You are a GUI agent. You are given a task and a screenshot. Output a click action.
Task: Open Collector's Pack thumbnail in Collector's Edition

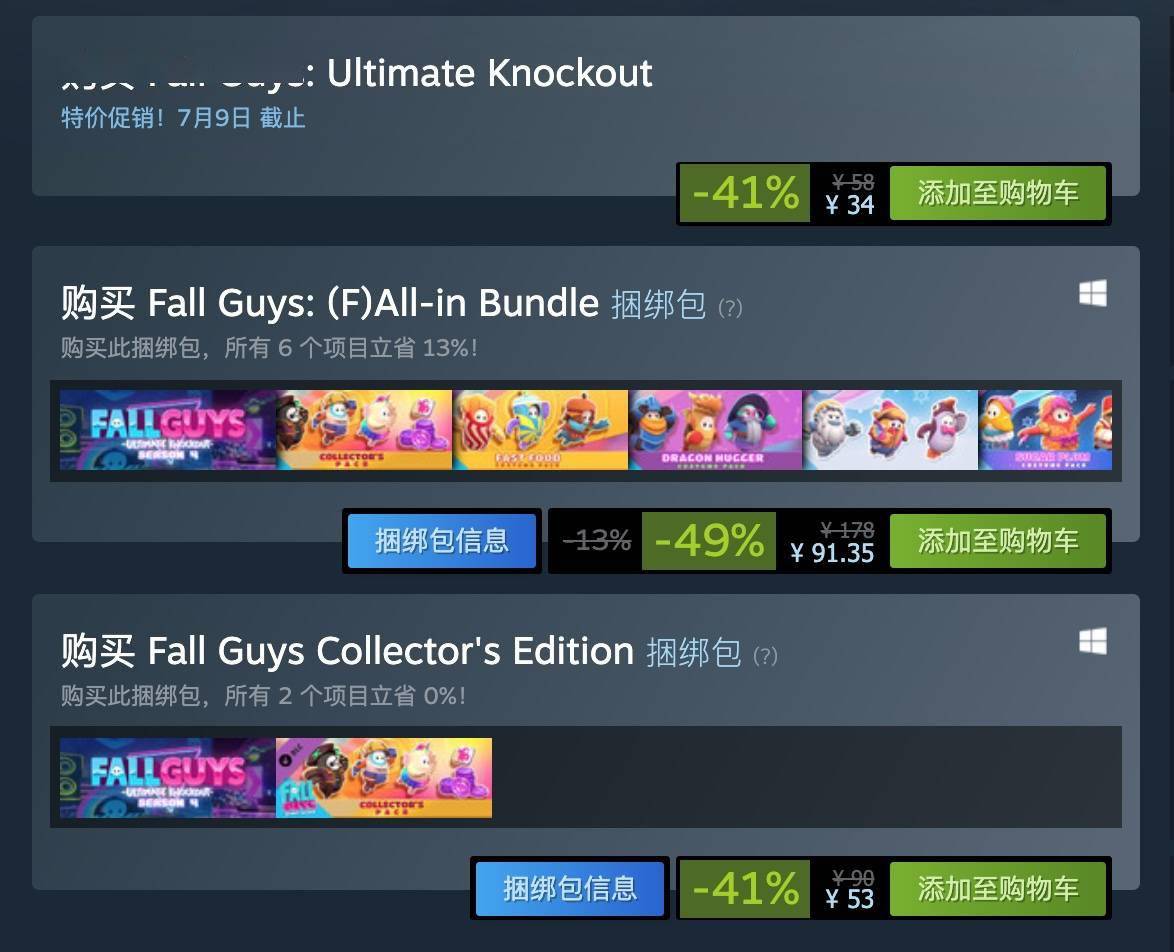pos(384,778)
